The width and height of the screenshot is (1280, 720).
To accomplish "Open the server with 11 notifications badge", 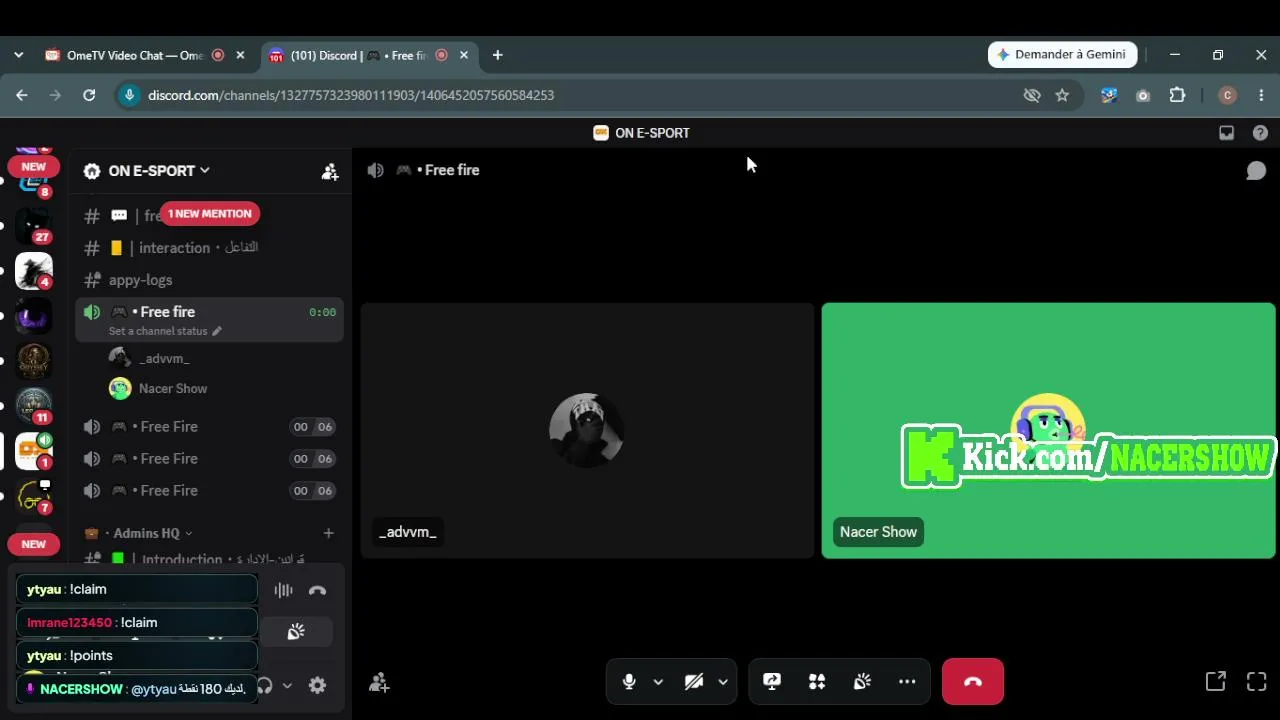I will 33,406.
